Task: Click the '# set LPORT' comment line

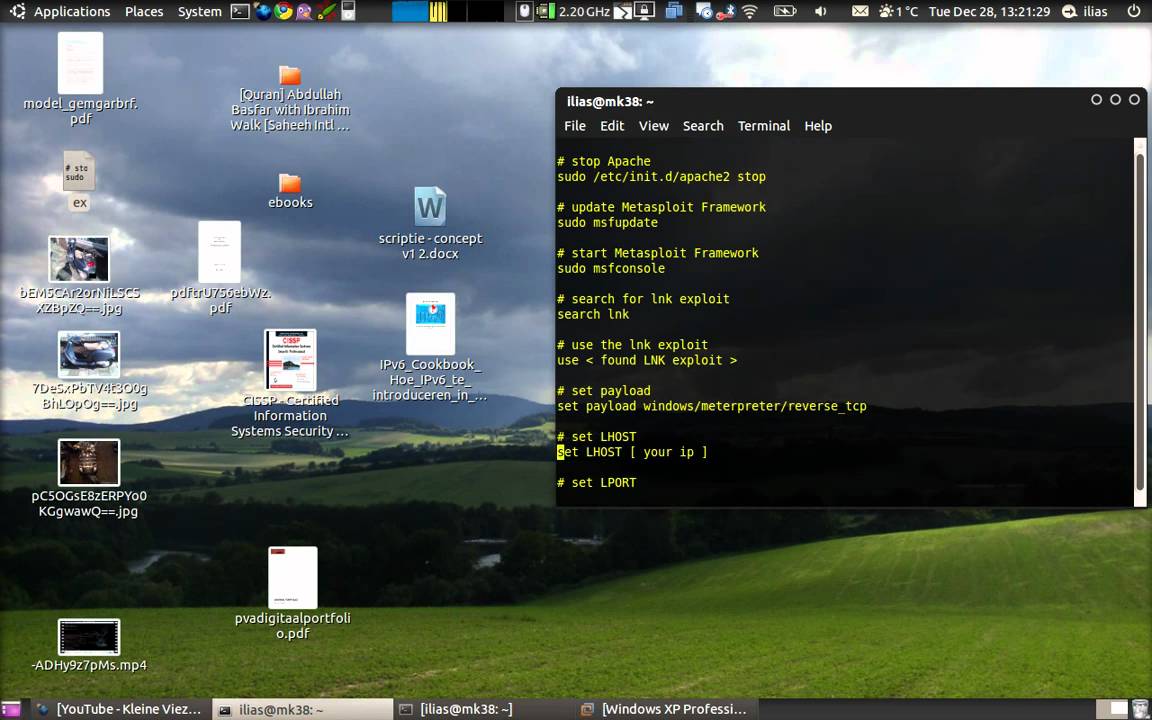Action: click(596, 483)
